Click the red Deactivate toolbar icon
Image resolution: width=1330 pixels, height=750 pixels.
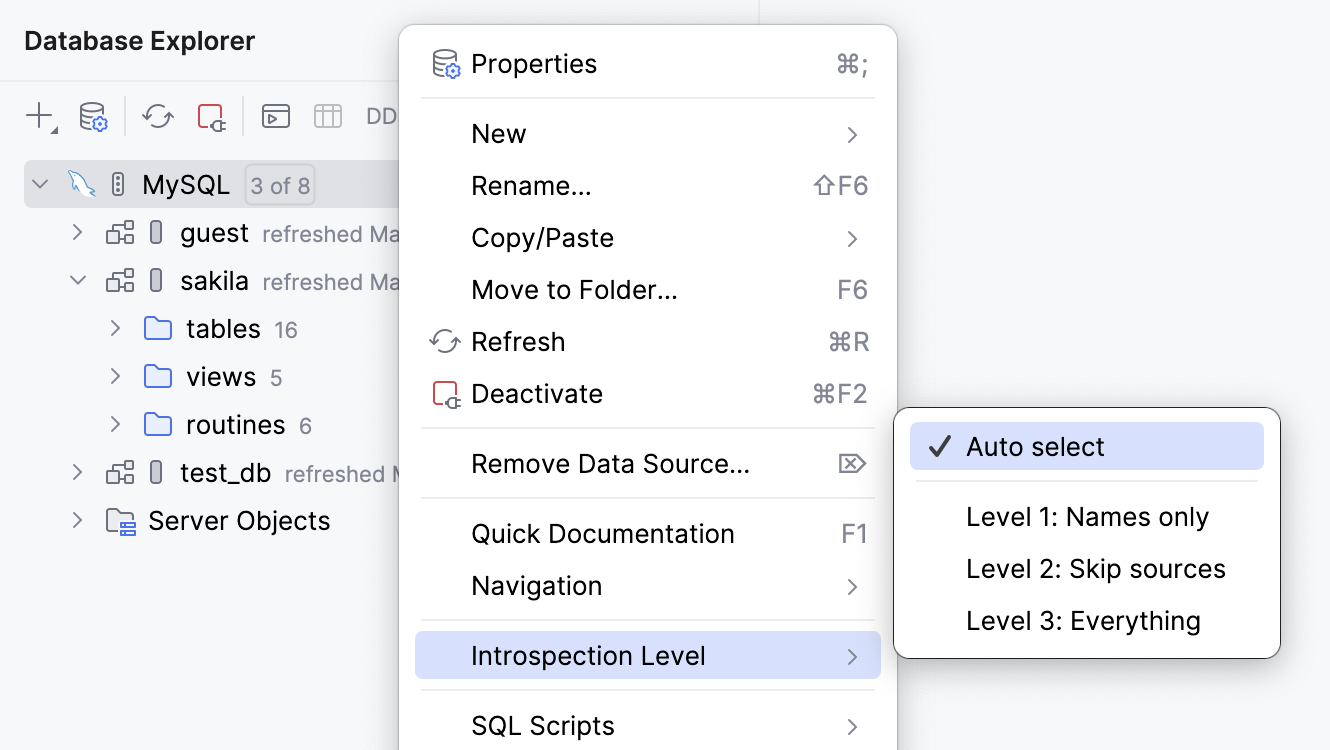(x=212, y=116)
